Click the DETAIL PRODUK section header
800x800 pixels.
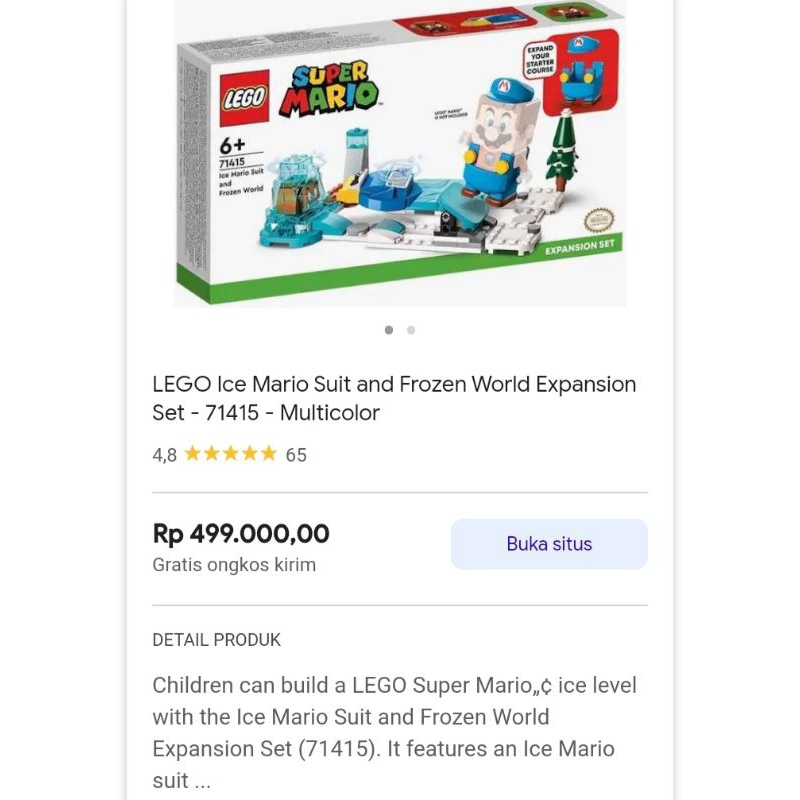[x=216, y=640]
